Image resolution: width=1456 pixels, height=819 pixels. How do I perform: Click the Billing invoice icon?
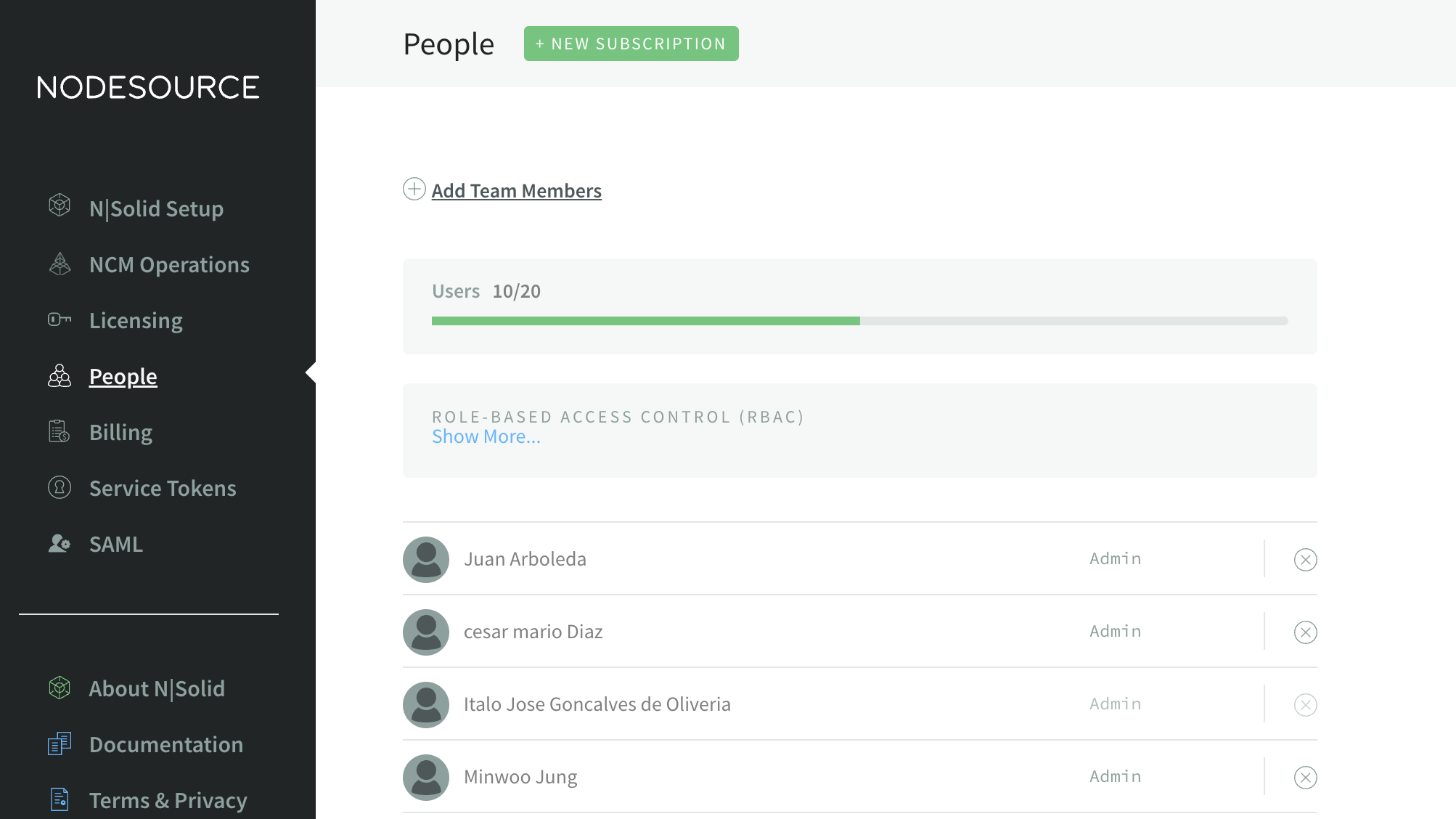coord(60,431)
